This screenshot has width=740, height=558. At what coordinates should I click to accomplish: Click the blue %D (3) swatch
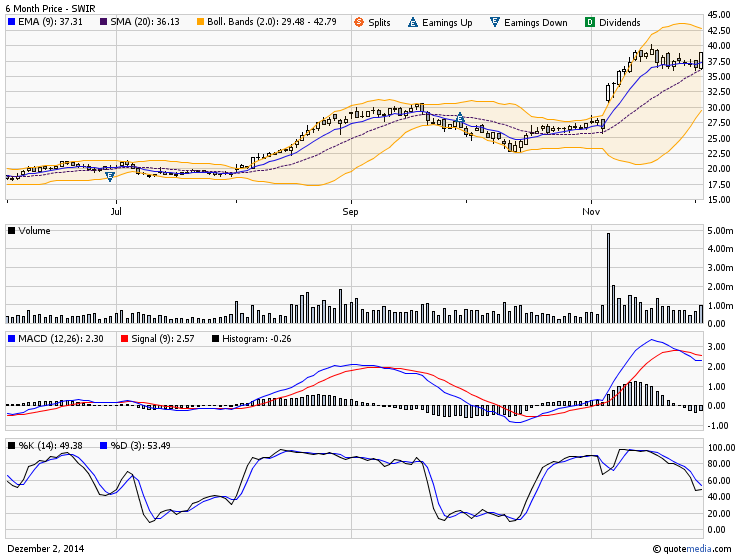pyautogui.click(x=103, y=445)
